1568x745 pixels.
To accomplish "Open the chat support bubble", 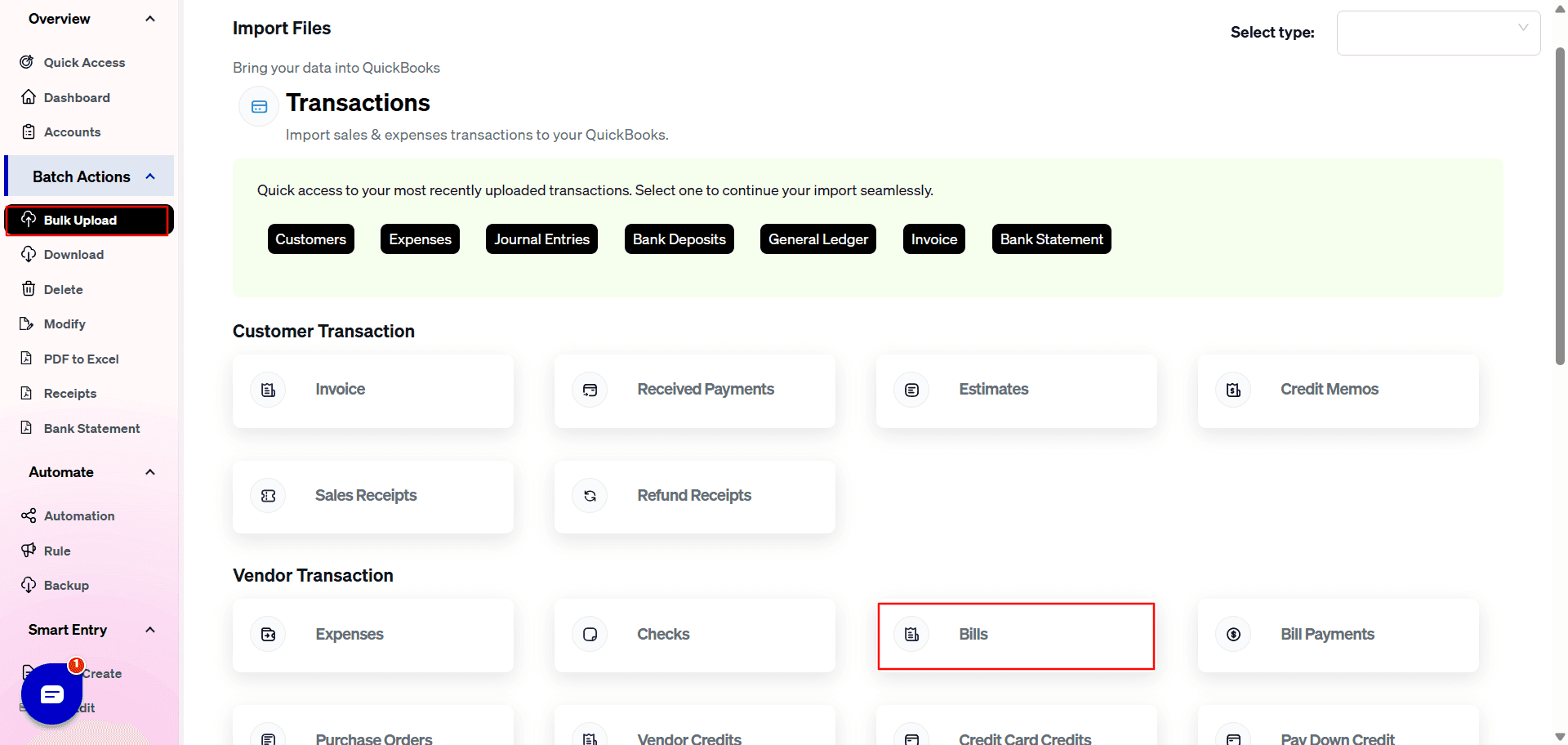I will [x=51, y=694].
